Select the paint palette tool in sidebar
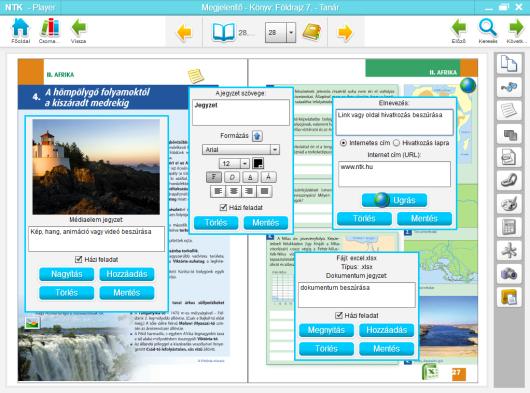The width and height of the screenshot is (530, 393). (x=509, y=204)
